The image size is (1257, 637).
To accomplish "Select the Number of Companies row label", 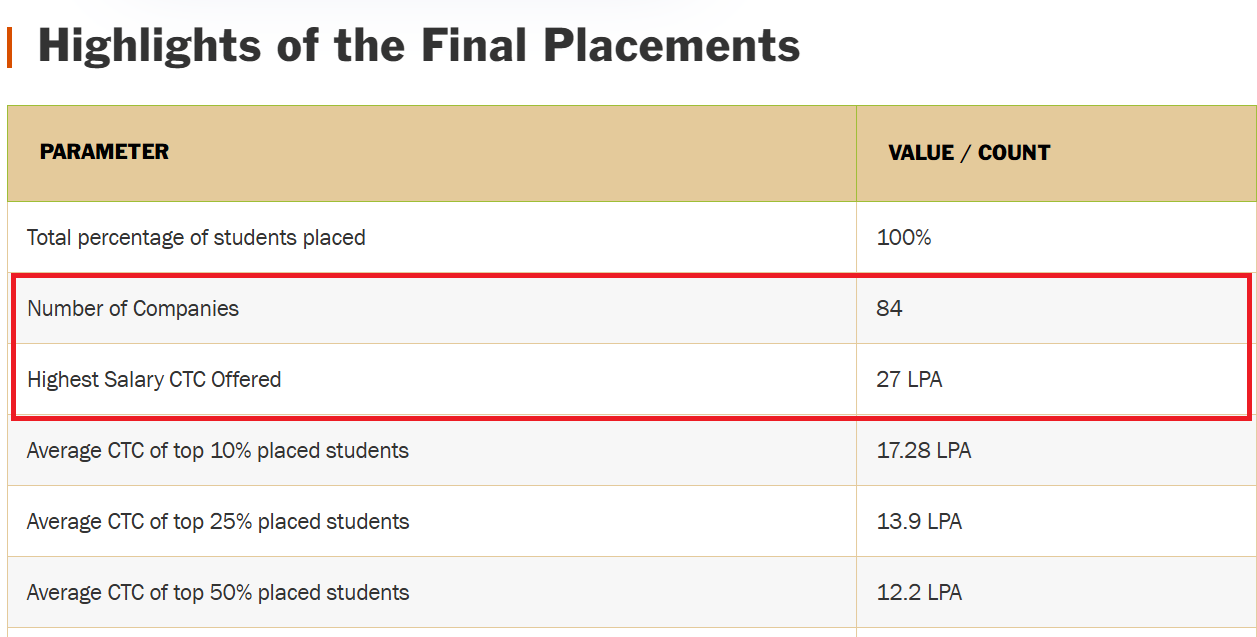I will point(133,309).
